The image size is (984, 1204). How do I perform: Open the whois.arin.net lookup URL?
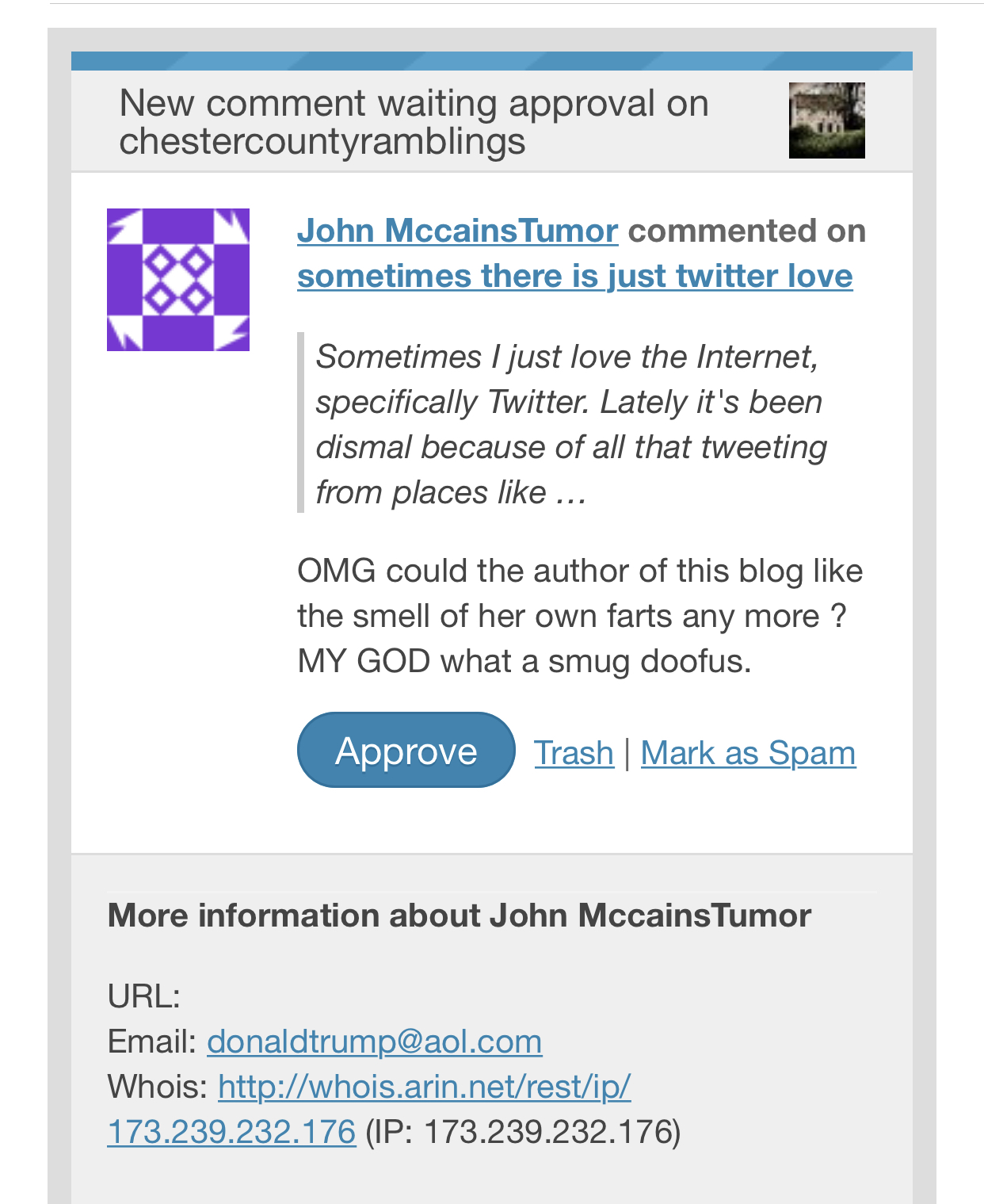point(424,1087)
